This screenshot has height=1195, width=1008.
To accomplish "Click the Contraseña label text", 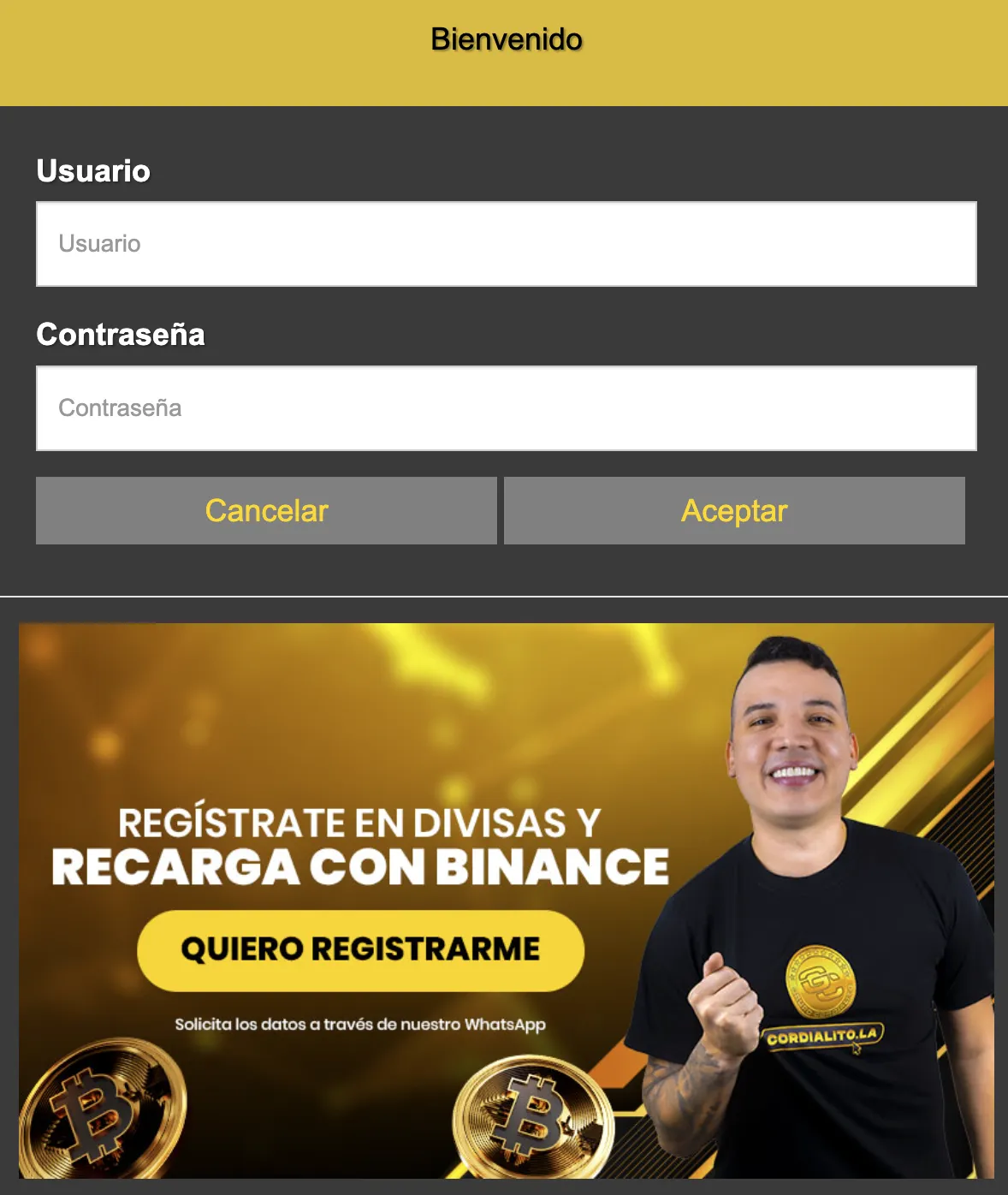I will [x=121, y=335].
